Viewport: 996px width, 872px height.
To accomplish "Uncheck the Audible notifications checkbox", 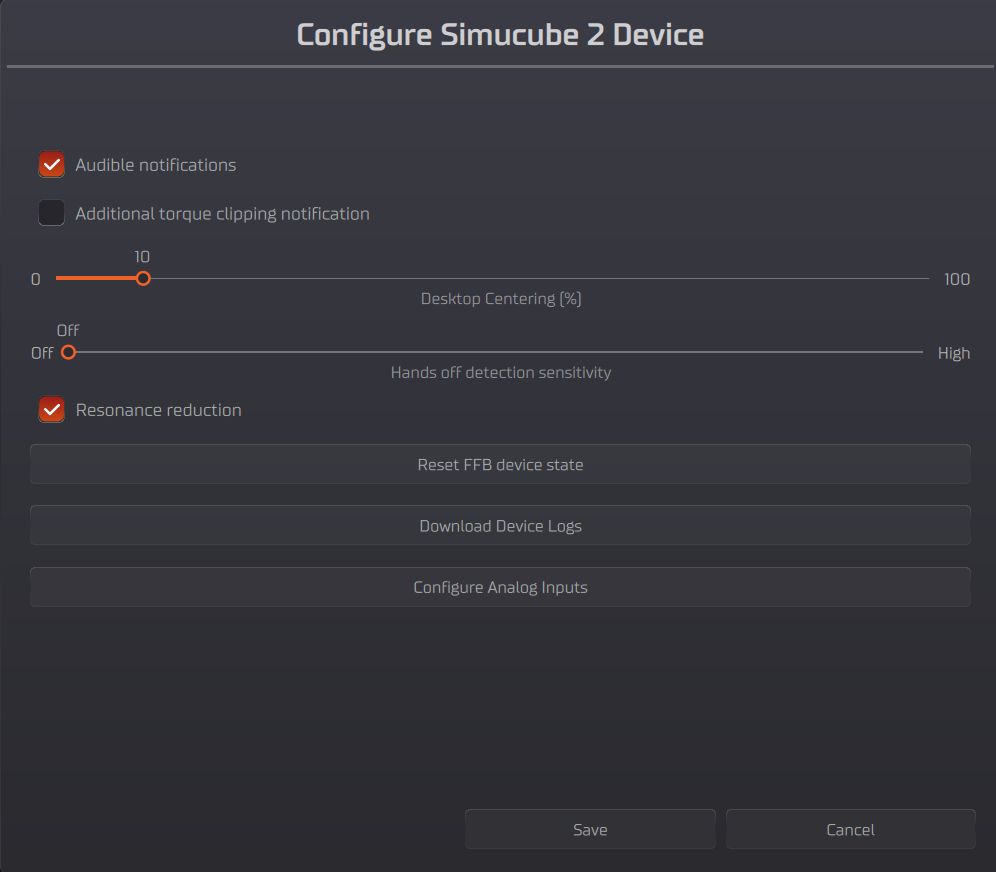I will point(52,164).
